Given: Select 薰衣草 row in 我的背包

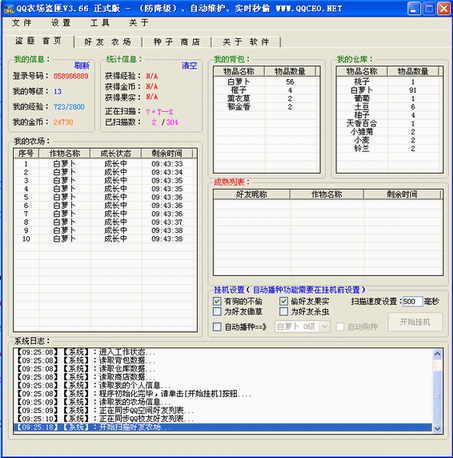Looking at the screenshot, I should point(266,98).
